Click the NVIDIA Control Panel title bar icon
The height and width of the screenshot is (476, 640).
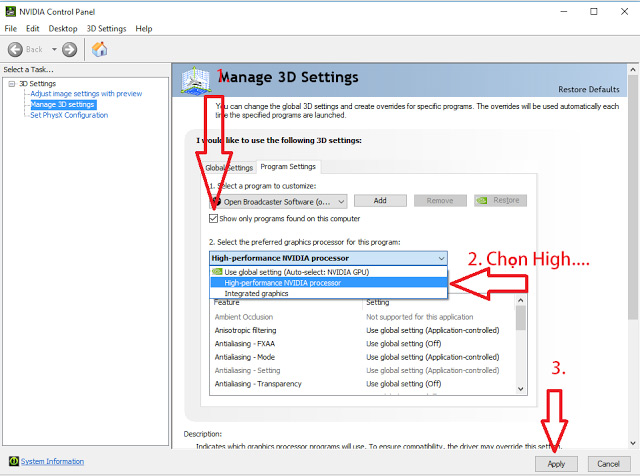pos(10,10)
